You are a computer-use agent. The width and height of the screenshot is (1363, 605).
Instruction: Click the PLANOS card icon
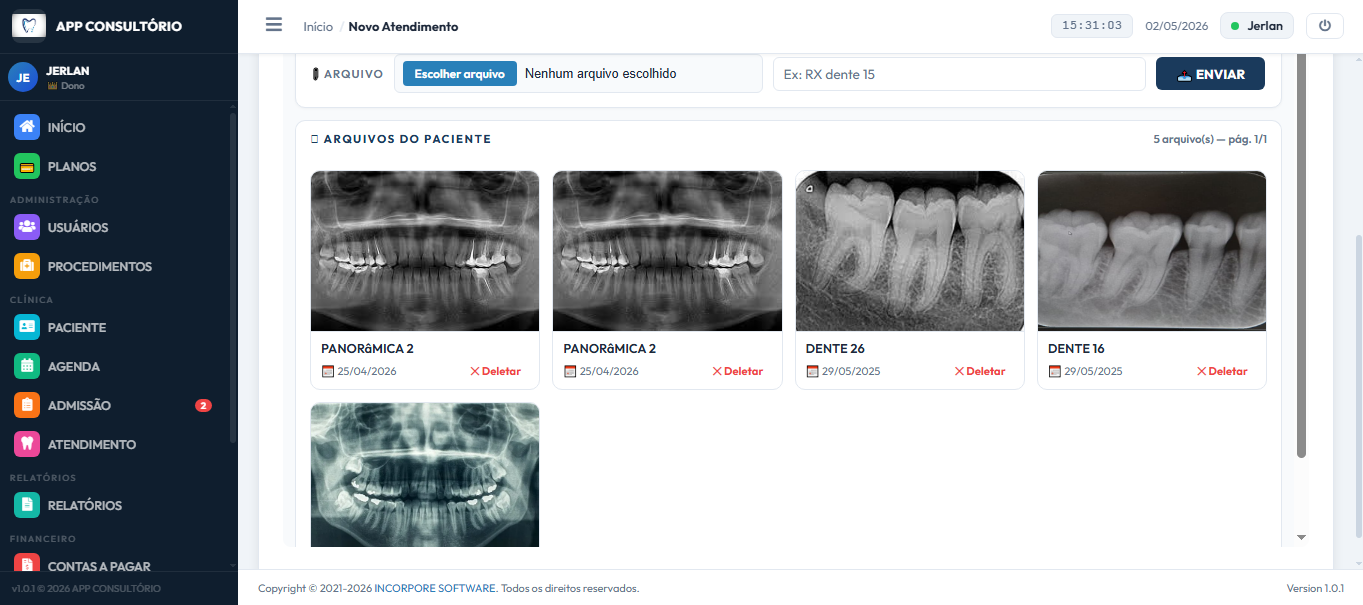[x=27, y=166]
